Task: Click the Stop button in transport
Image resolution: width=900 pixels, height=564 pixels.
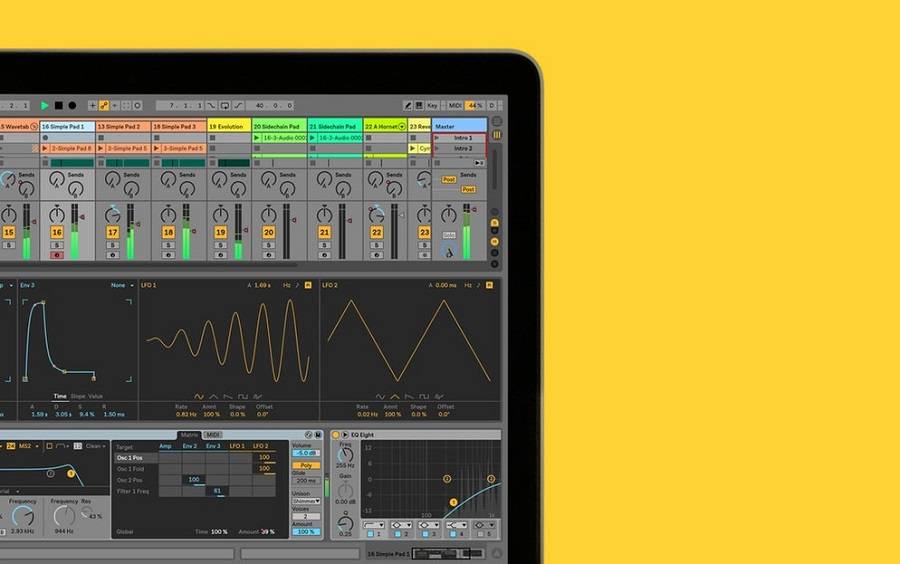Action: click(58, 105)
